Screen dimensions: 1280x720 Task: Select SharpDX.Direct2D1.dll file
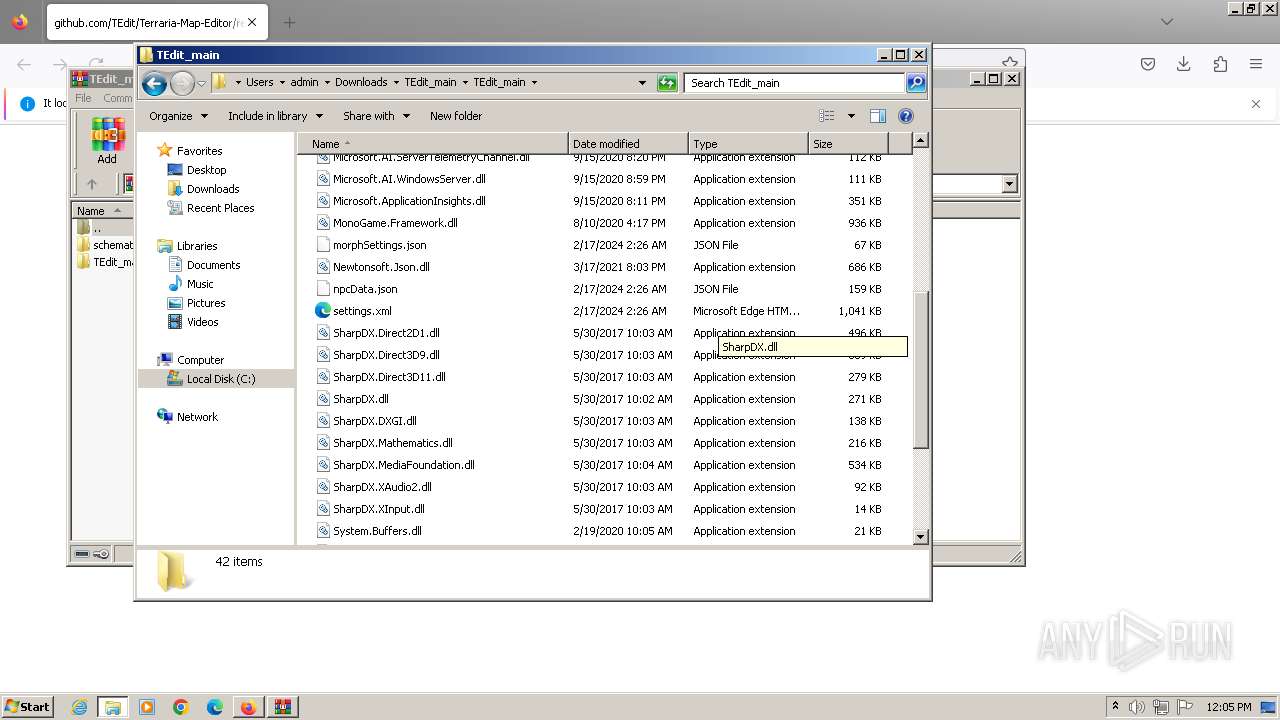pos(386,333)
